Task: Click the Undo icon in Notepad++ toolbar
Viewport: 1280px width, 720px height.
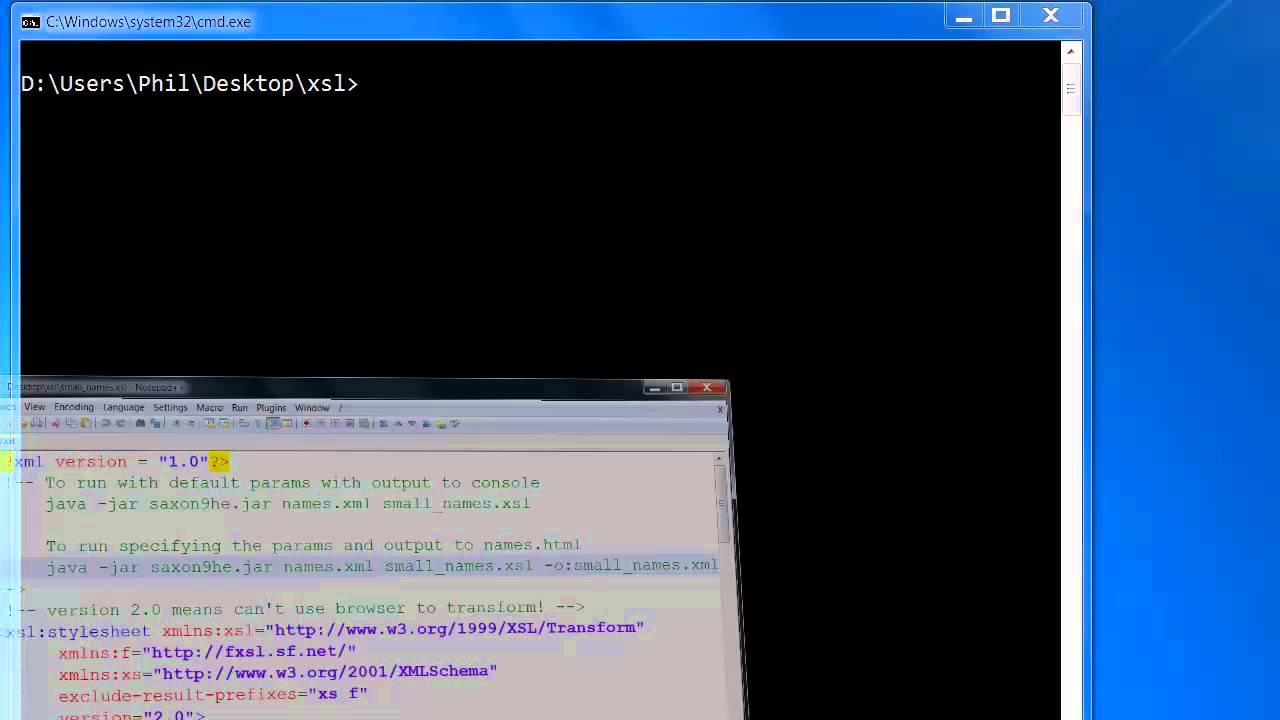Action: (106, 423)
